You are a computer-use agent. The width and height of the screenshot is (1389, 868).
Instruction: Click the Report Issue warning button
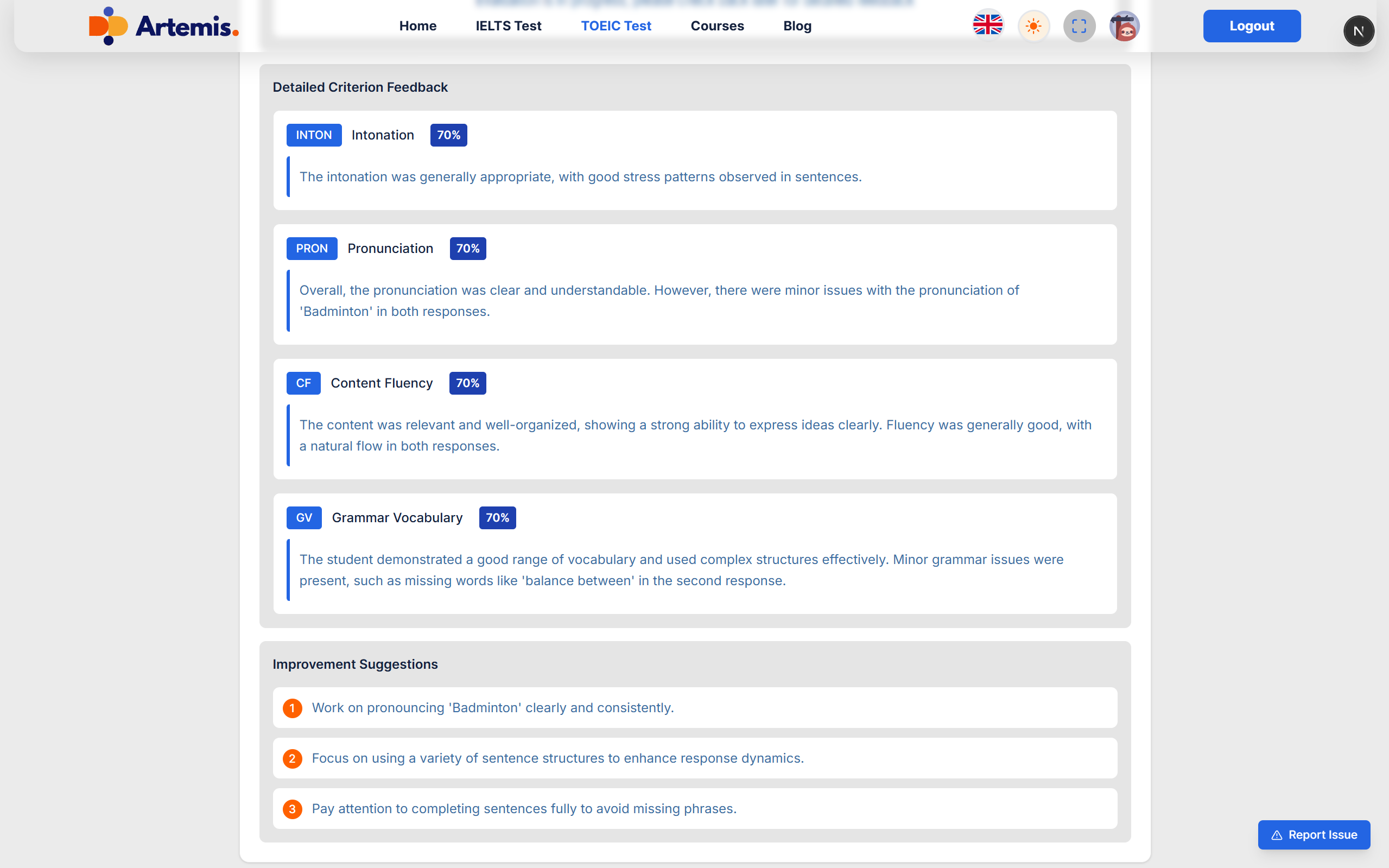tap(1314, 835)
